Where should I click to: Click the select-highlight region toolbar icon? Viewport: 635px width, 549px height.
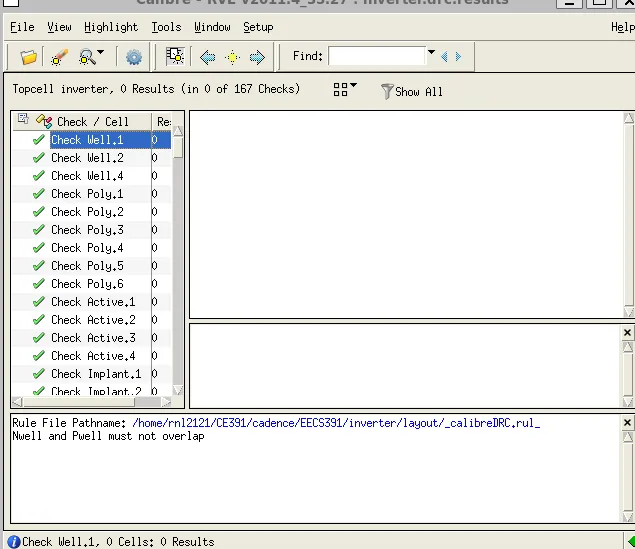click(175, 56)
